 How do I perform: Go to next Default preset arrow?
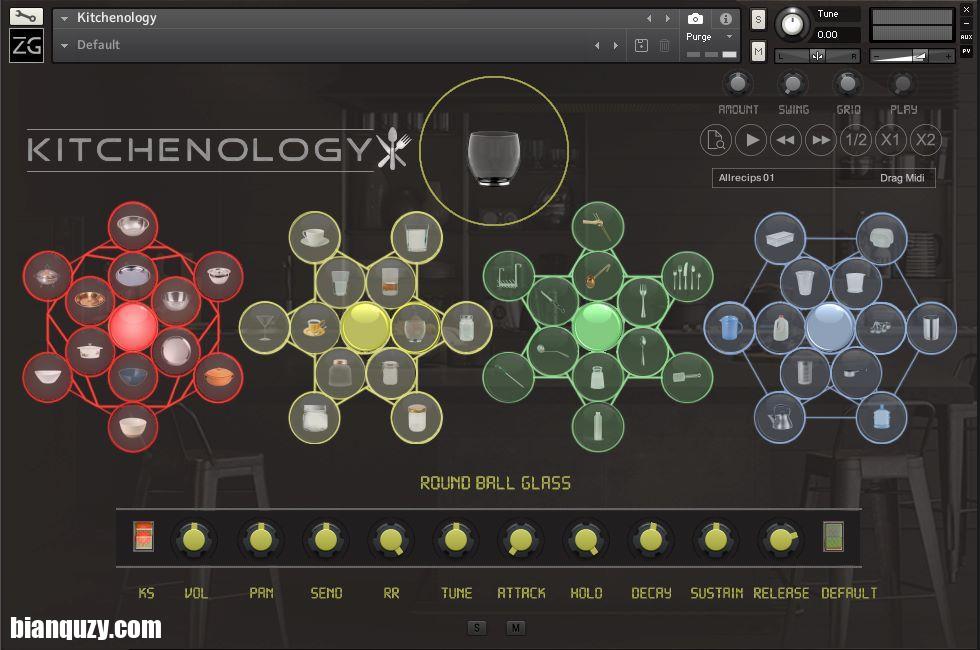(616, 46)
